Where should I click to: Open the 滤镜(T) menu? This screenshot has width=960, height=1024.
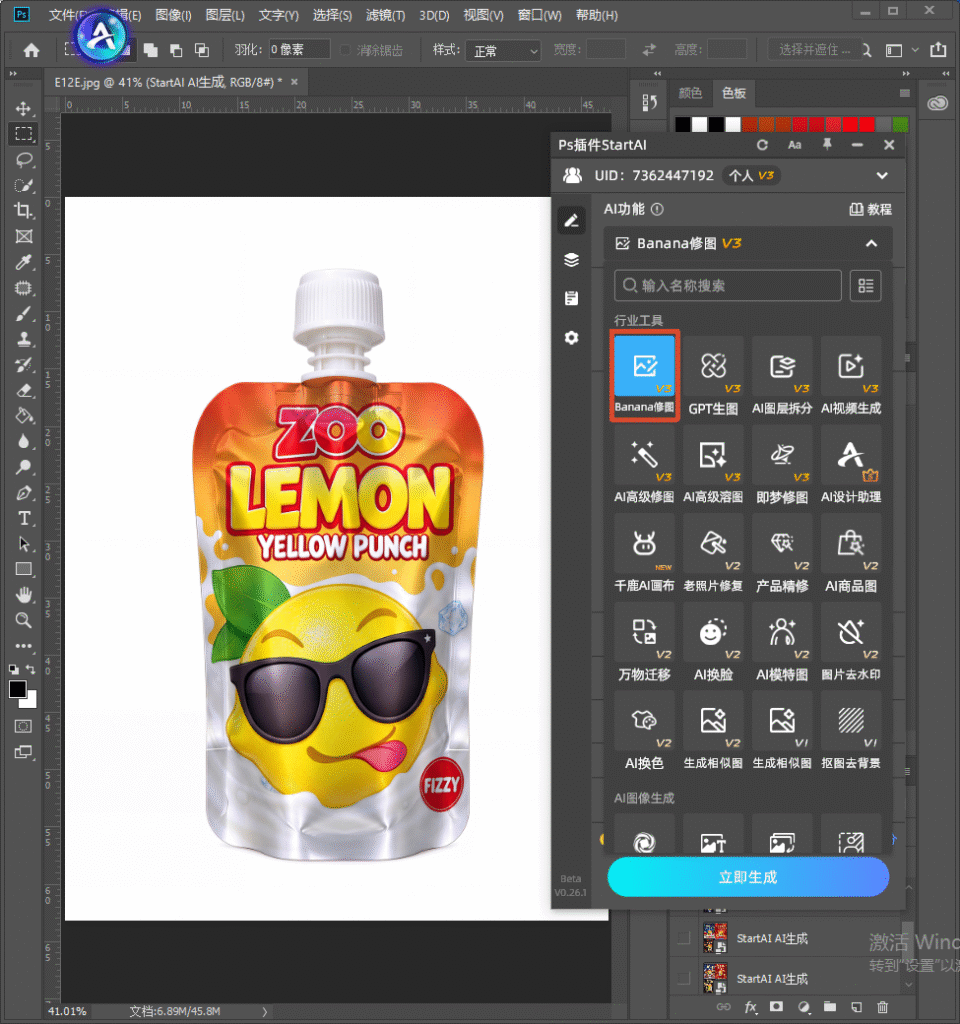pos(385,15)
